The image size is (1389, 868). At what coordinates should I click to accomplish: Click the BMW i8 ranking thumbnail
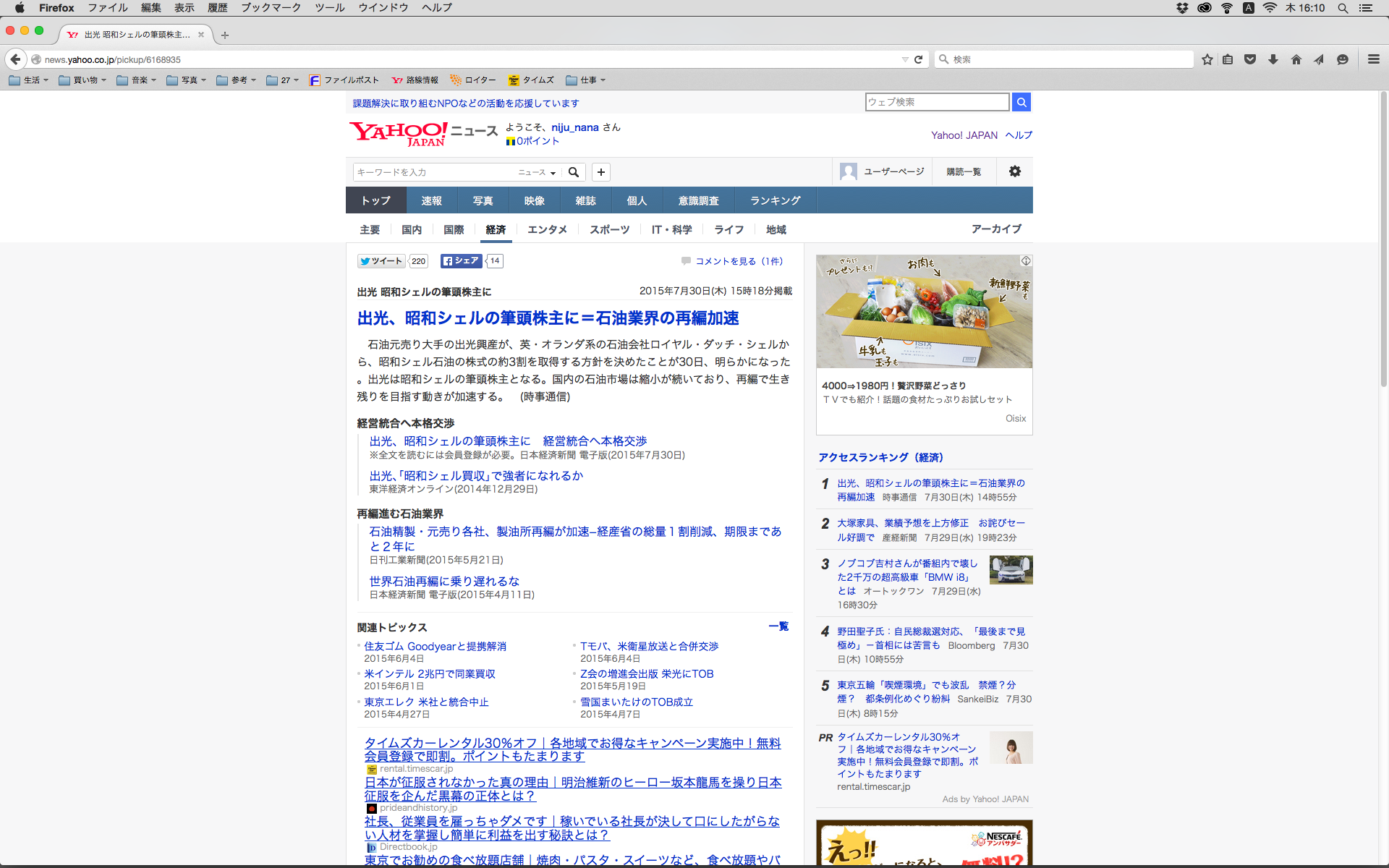pyautogui.click(x=1011, y=570)
